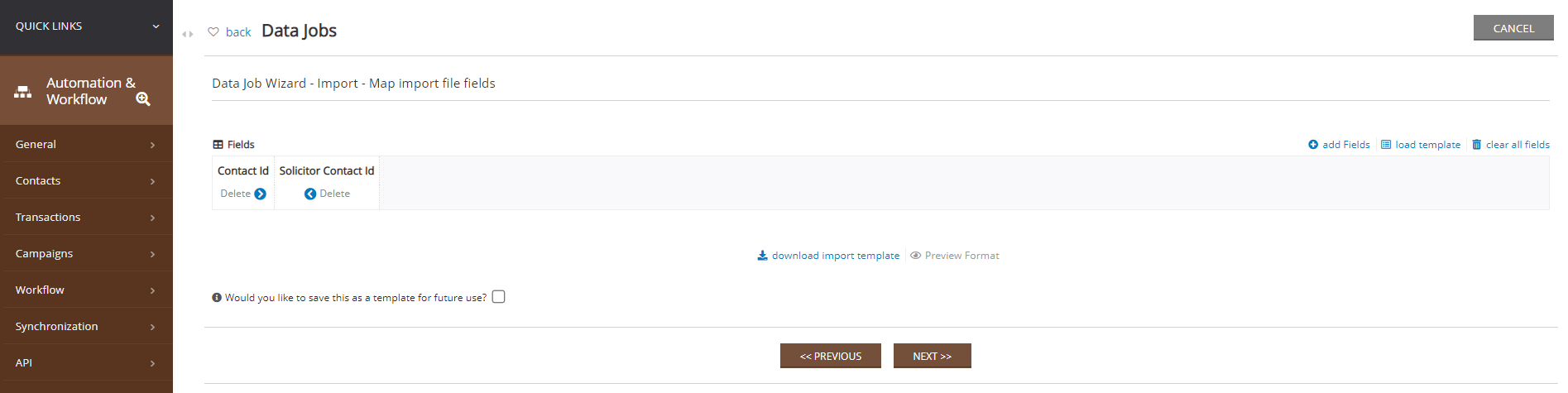Move Solicitor Contact Id left using arrow icon
This screenshot has height=393, width=1568.
coord(310,194)
